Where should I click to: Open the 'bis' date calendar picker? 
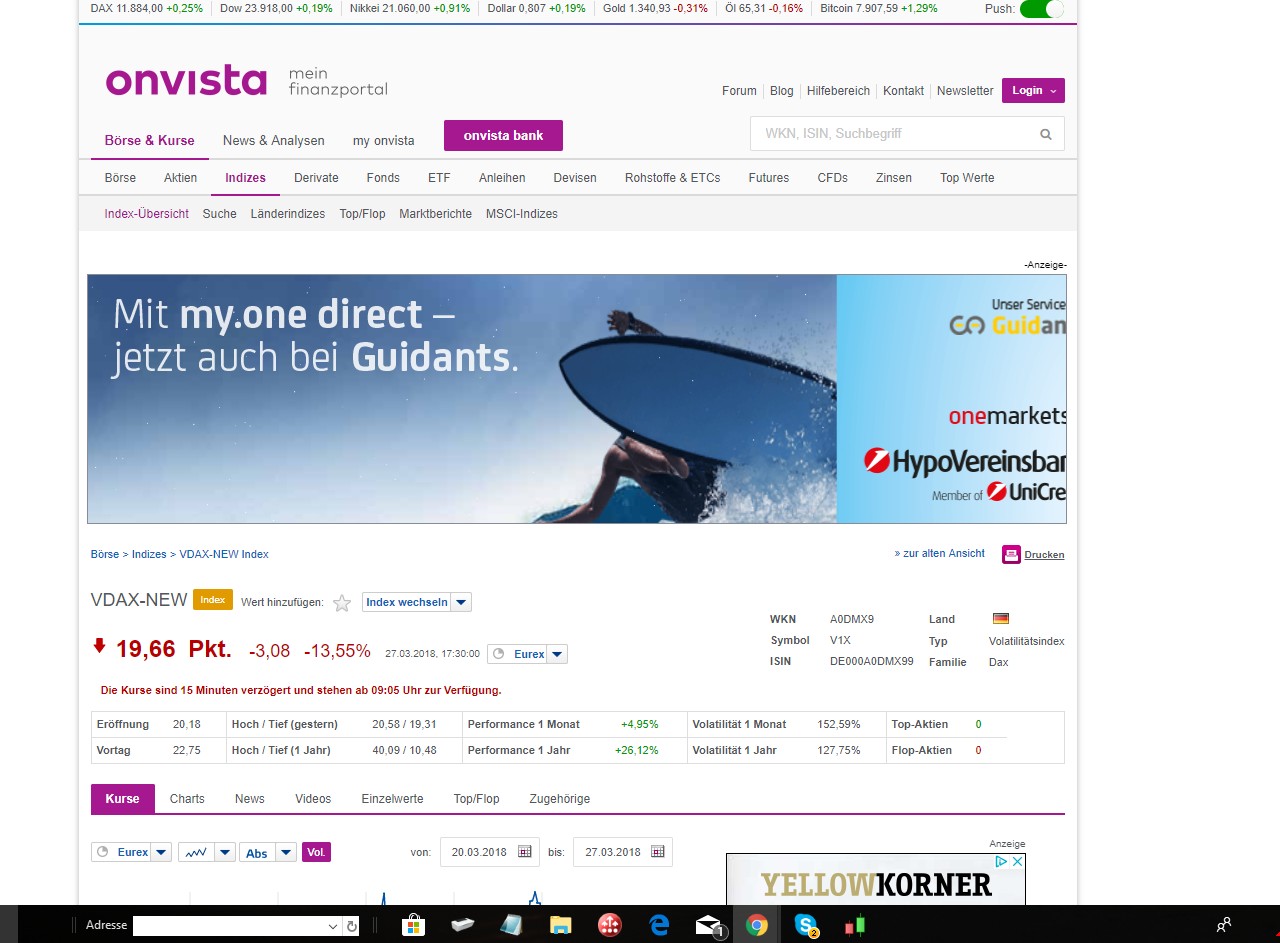click(658, 852)
